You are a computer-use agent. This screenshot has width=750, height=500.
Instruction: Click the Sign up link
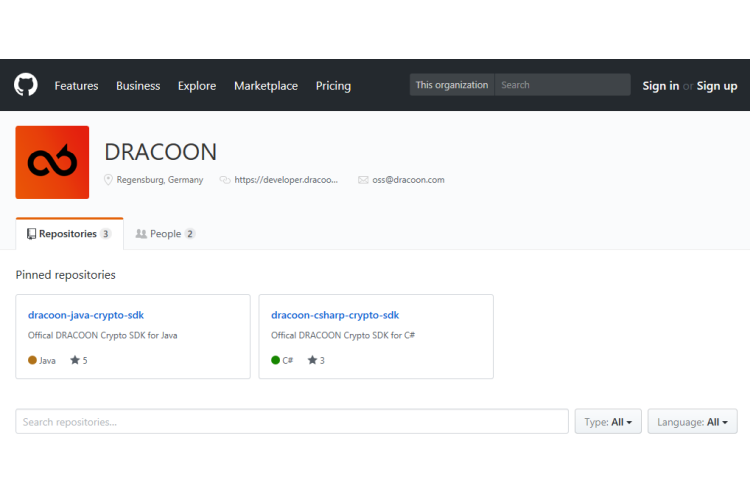pyautogui.click(x=717, y=86)
